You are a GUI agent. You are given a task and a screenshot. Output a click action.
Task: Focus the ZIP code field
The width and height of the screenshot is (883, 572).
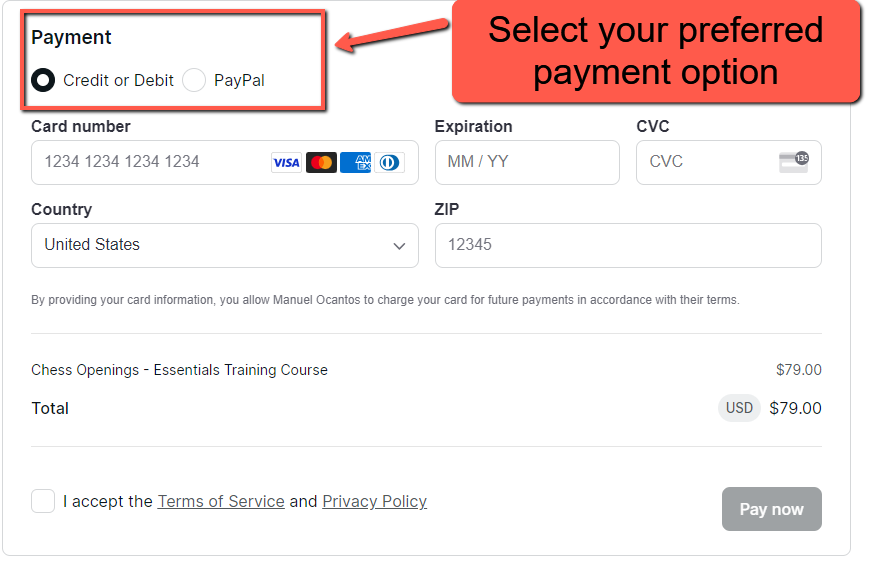(x=628, y=245)
